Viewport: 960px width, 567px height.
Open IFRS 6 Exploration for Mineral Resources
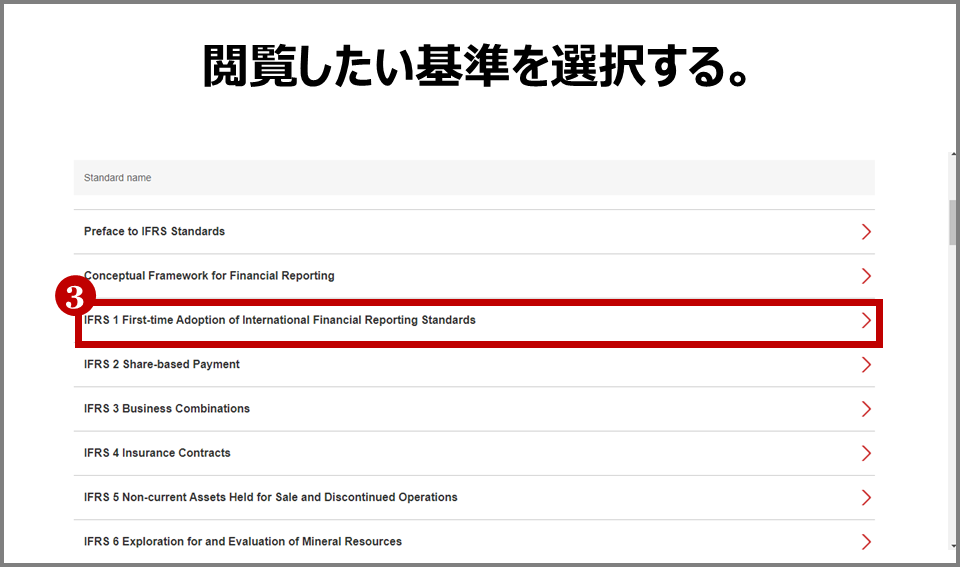(243, 541)
